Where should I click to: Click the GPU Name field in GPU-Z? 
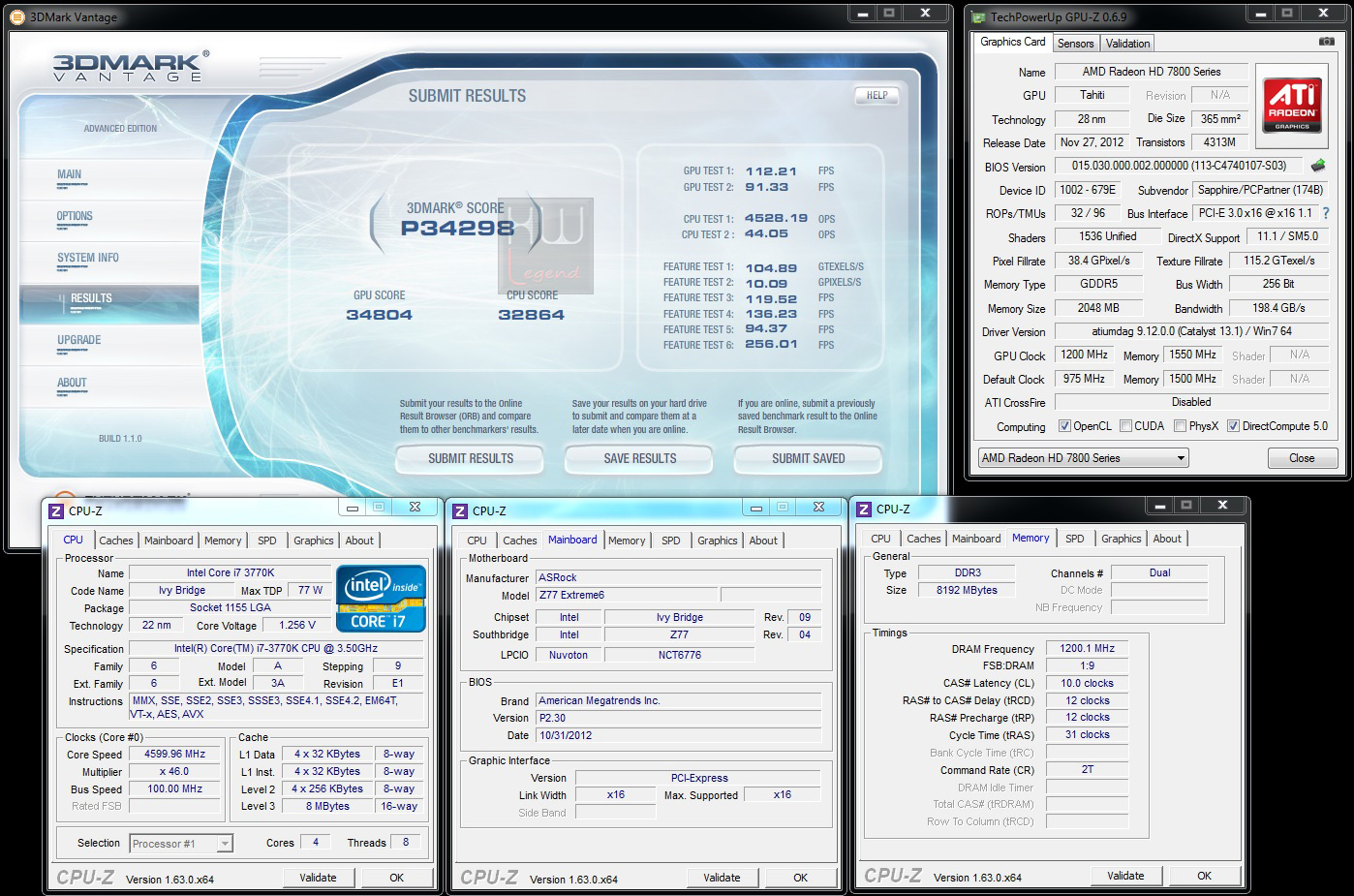click(x=1152, y=72)
